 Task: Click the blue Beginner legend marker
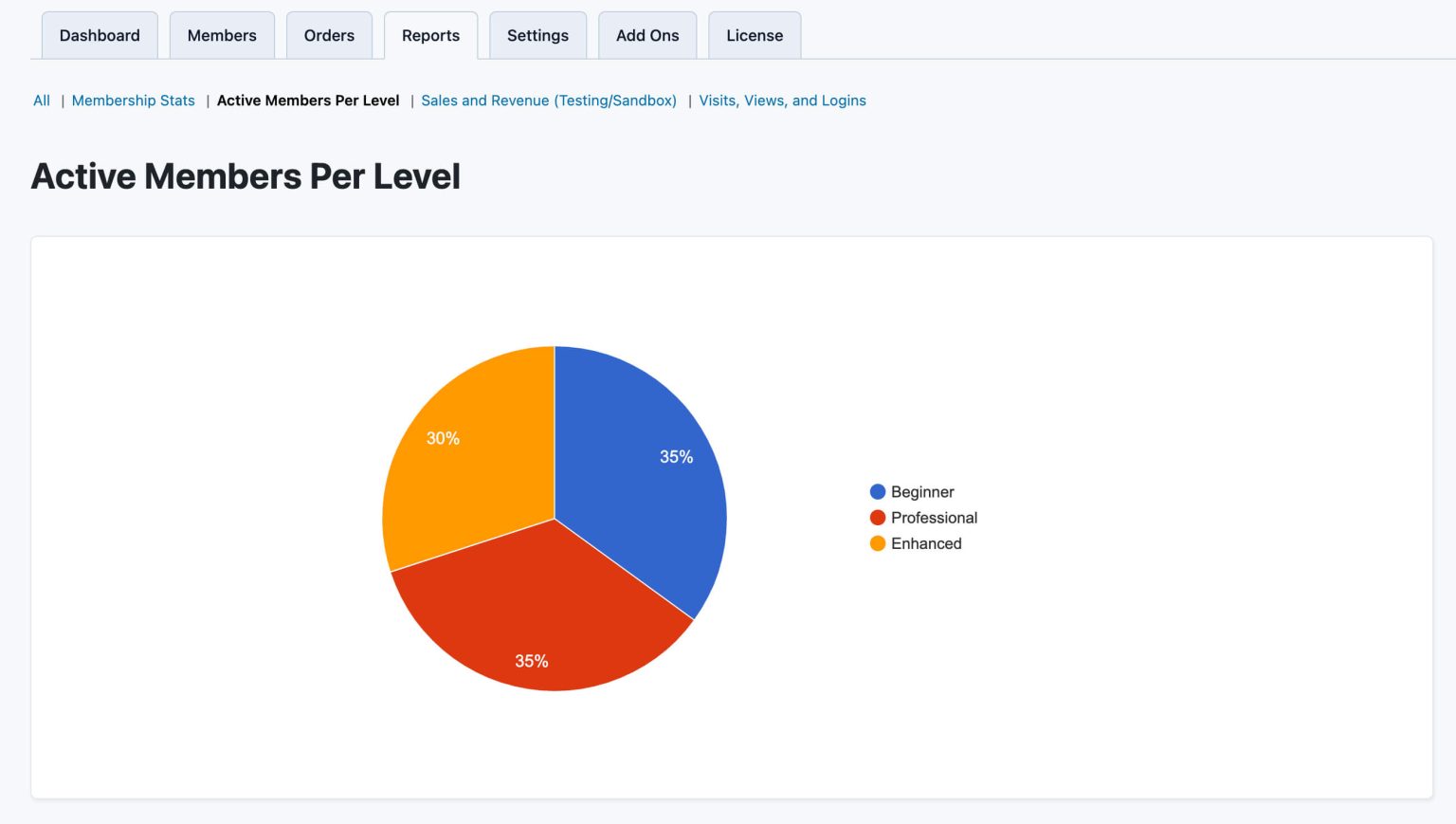pyautogui.click(x=877, y=491)
